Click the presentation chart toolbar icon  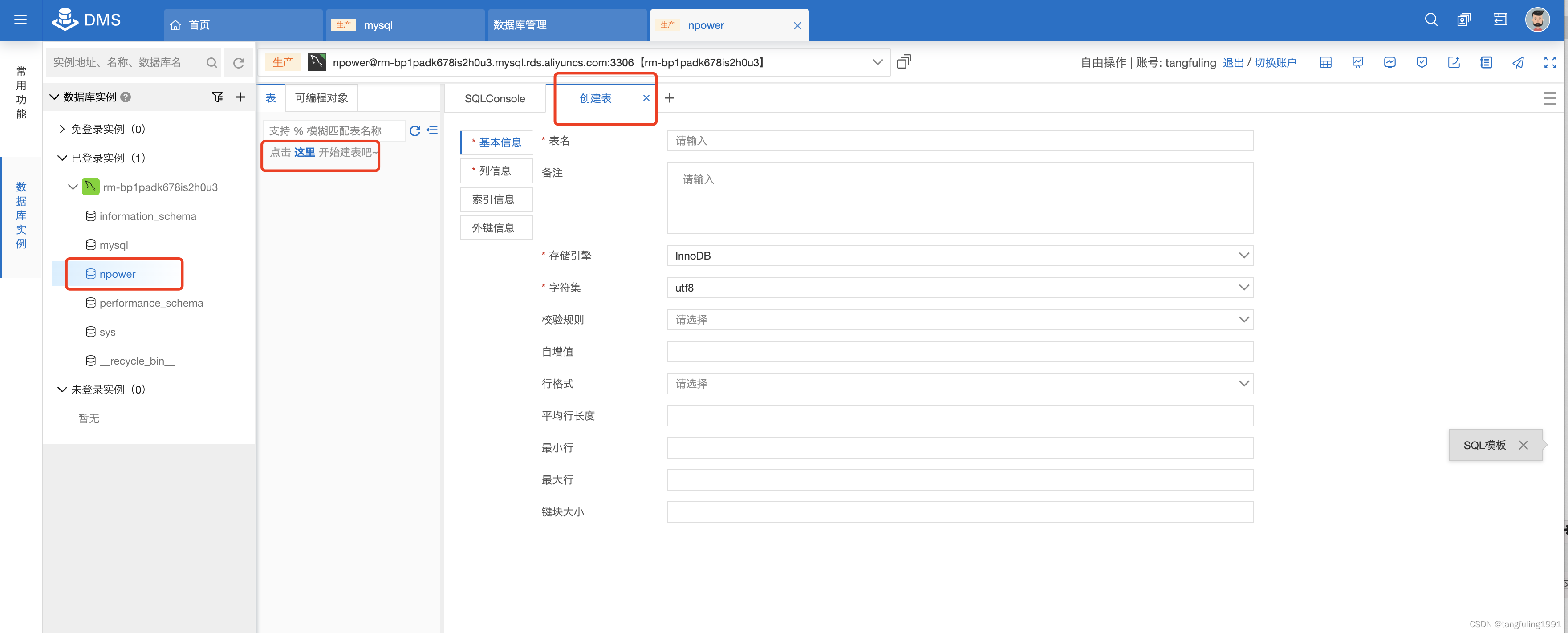click(1357, 62)
